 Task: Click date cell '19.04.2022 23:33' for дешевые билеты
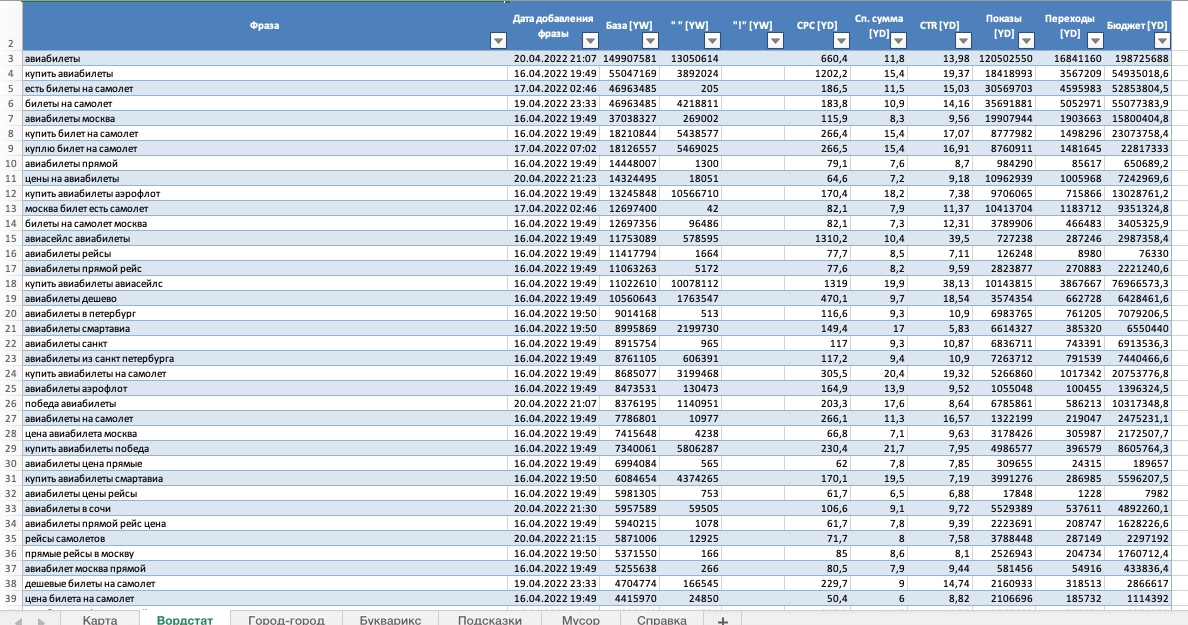[554, 583]
